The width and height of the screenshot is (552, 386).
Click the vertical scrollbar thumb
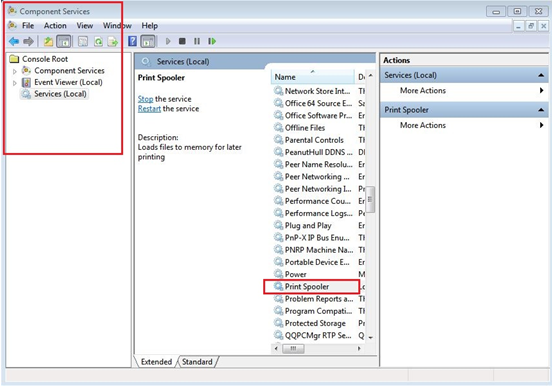(370, 200)
